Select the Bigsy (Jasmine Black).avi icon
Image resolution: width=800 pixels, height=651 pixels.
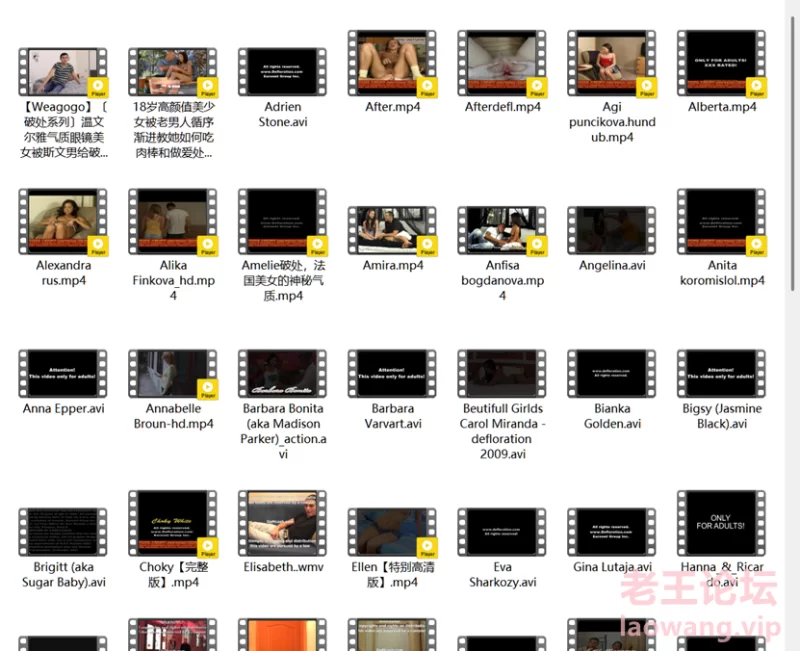pos(721,373)
